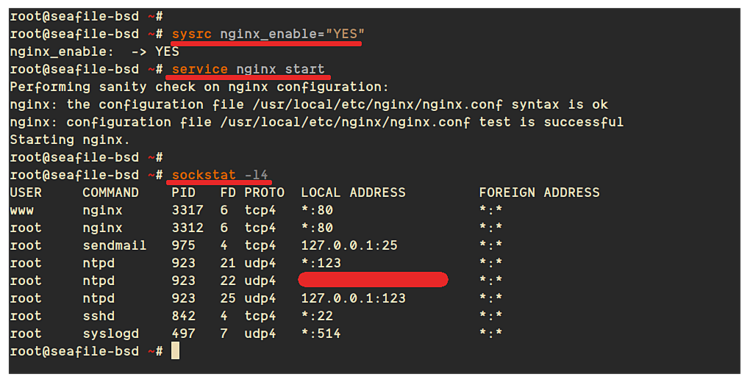The height and width of the screenshot is (382, 750).
Task: Click PID 3317 in the nginx row
Action: coord(188,210)
